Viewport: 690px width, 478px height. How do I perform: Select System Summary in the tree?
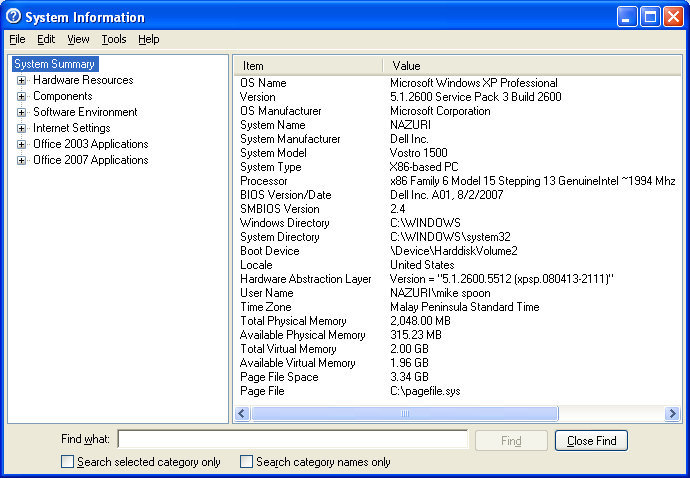pos(55,64)
